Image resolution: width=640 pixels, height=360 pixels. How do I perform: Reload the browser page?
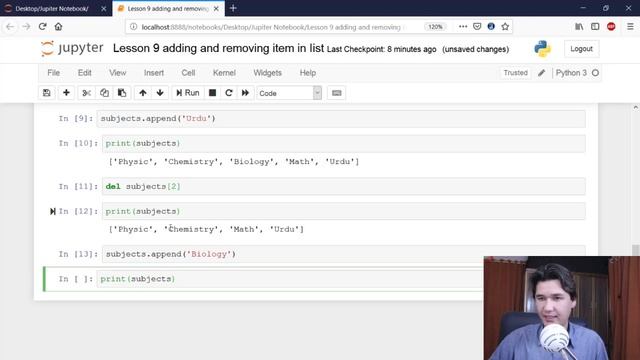click(x=42, y=27)
